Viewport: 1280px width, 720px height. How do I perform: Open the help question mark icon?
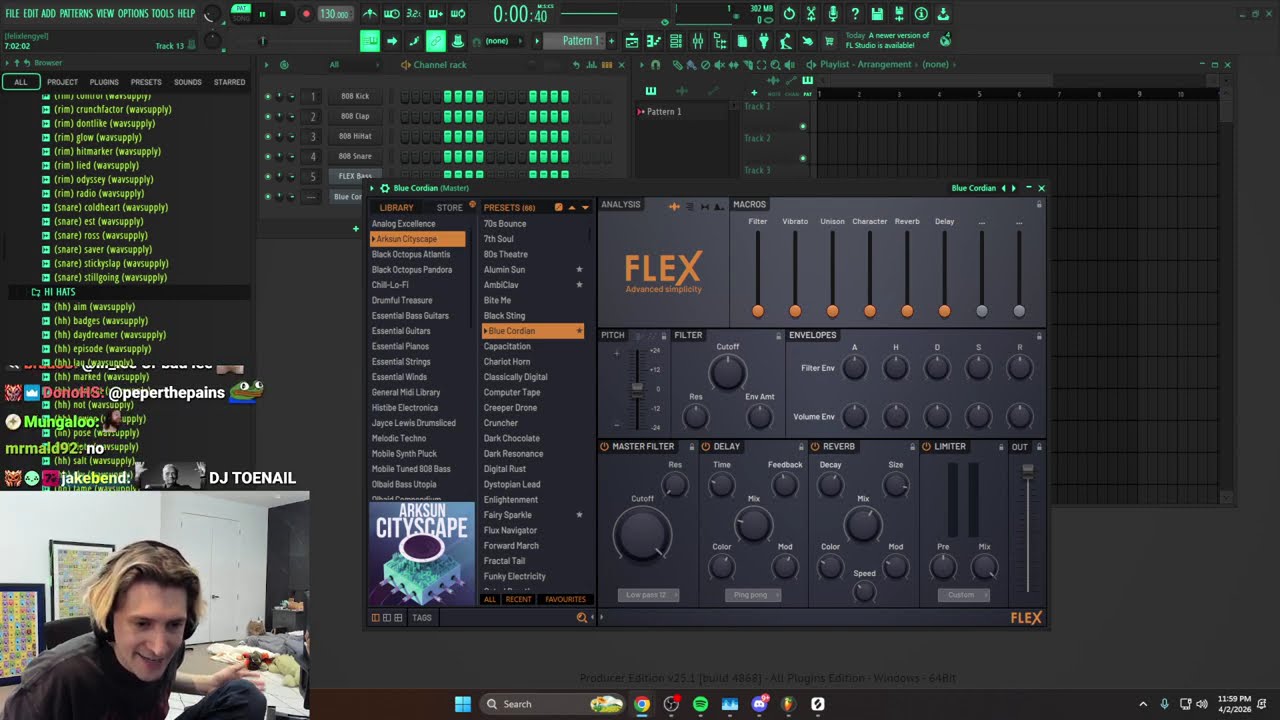click(855, 14)
